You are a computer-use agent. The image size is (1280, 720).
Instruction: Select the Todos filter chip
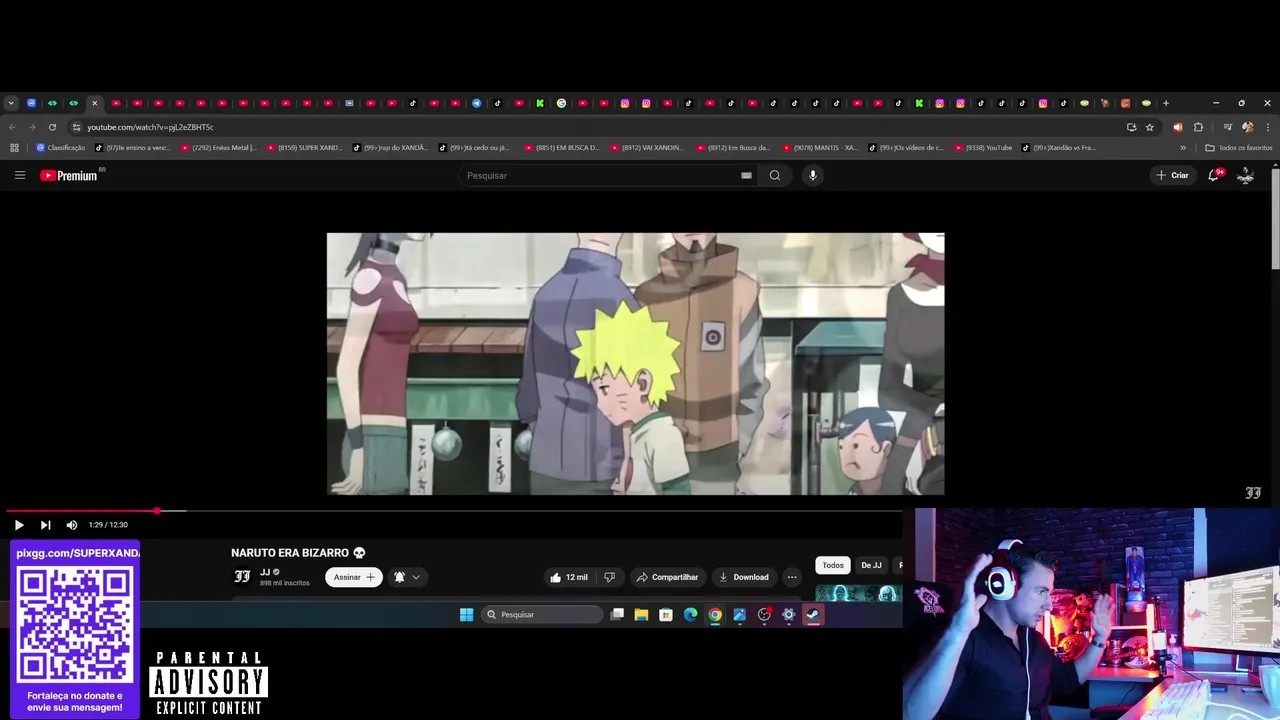833,565
